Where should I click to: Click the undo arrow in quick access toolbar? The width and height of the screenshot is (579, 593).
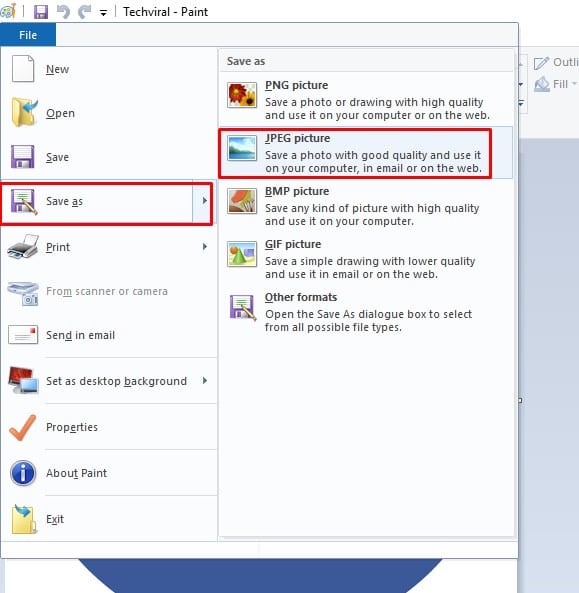click(x=63, y=12)
